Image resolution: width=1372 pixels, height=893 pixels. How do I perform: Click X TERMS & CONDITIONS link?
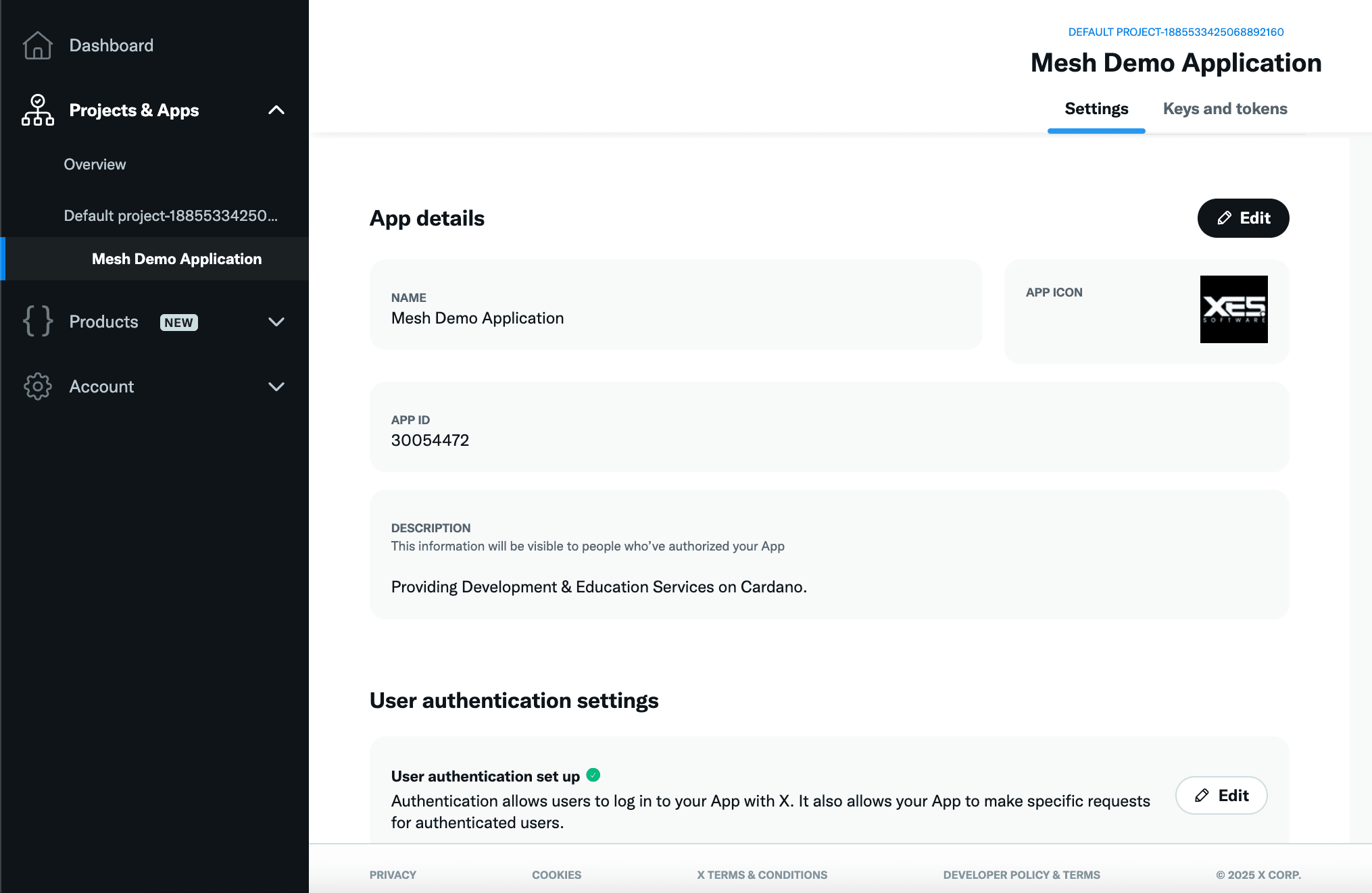click(762, 874)
